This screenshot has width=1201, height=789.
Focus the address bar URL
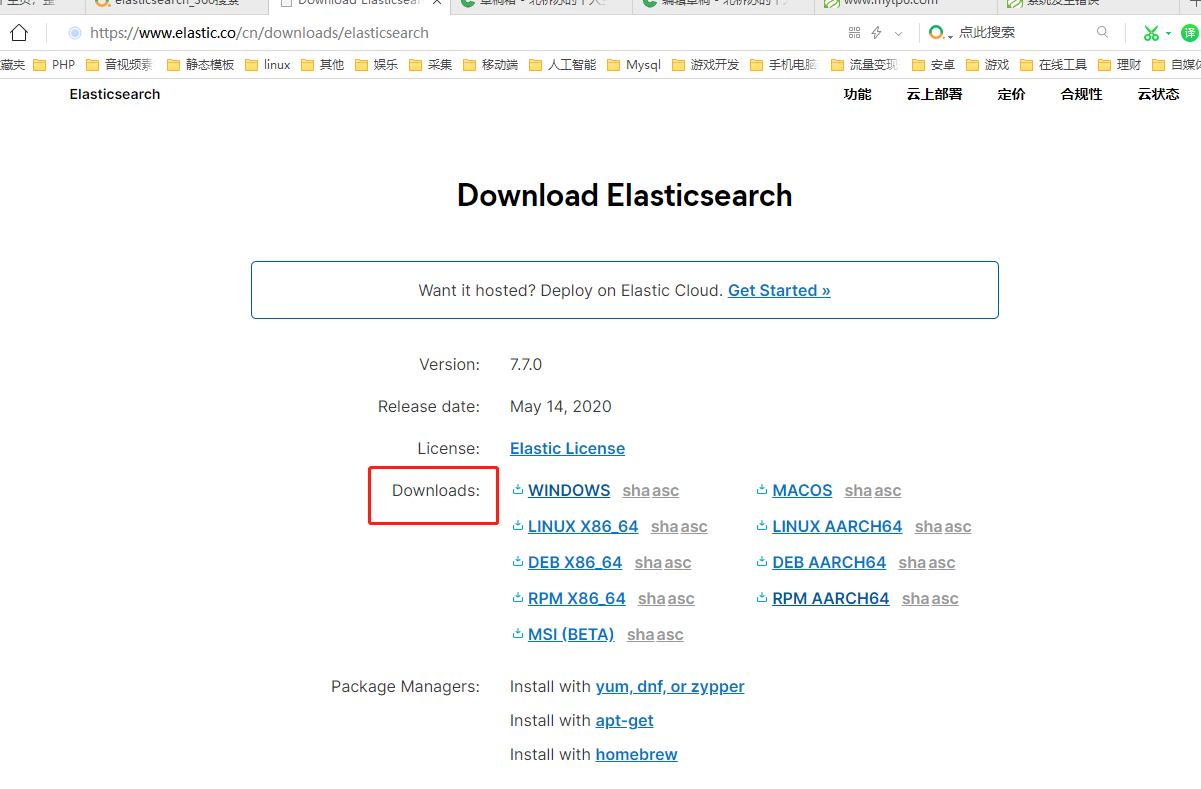259,33
